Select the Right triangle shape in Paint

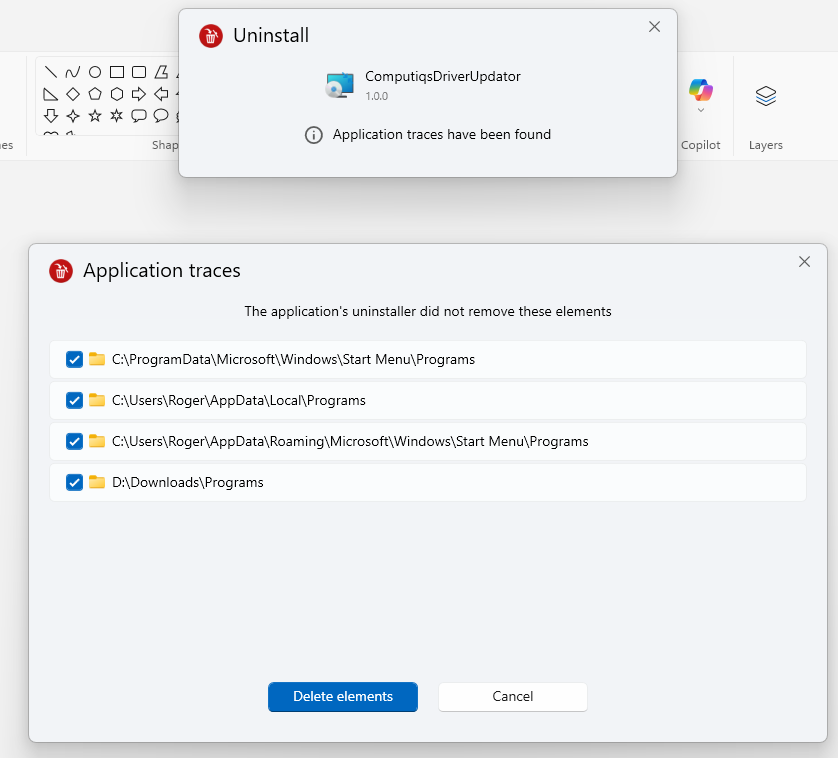coord(51,94)
